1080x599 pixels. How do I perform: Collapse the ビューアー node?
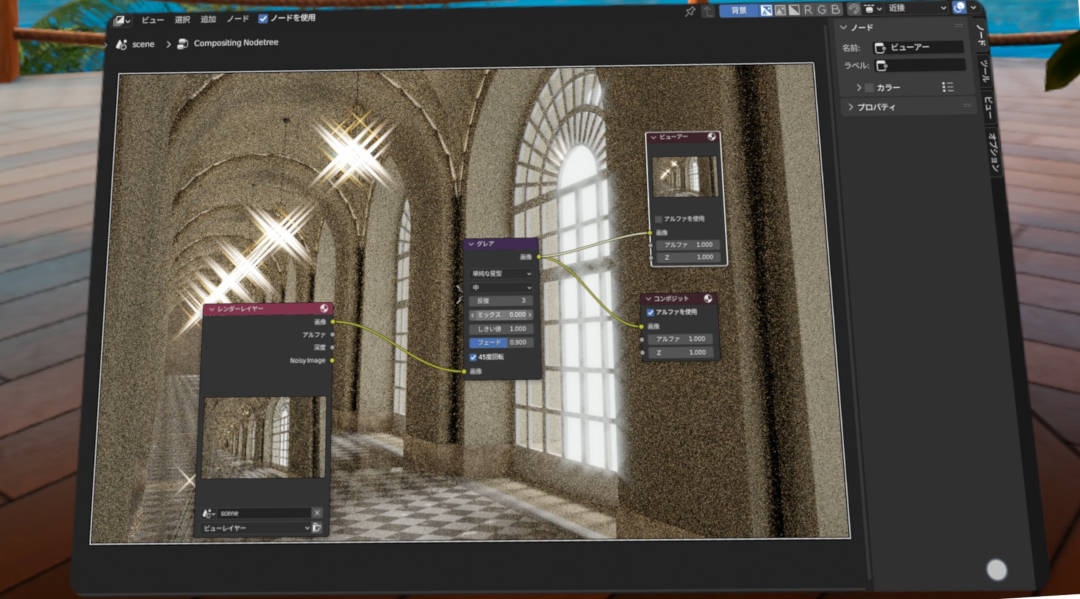click(654, 137)
